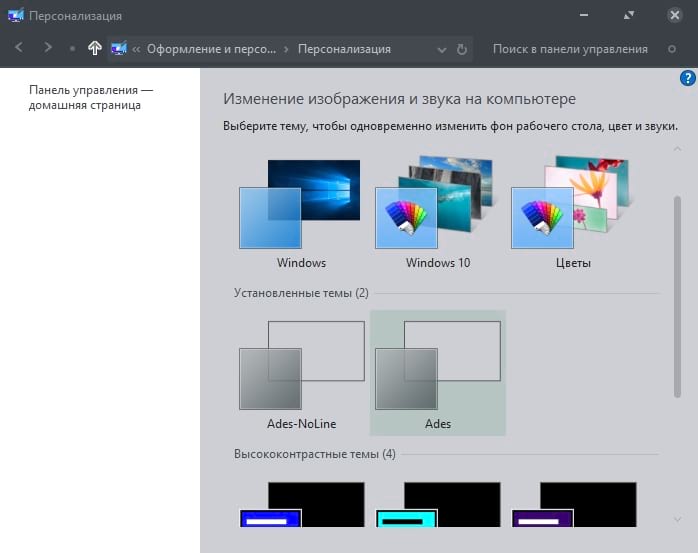698x553 pixels.
Task: Click the Personalization window title icon
Action: point(16,16)
